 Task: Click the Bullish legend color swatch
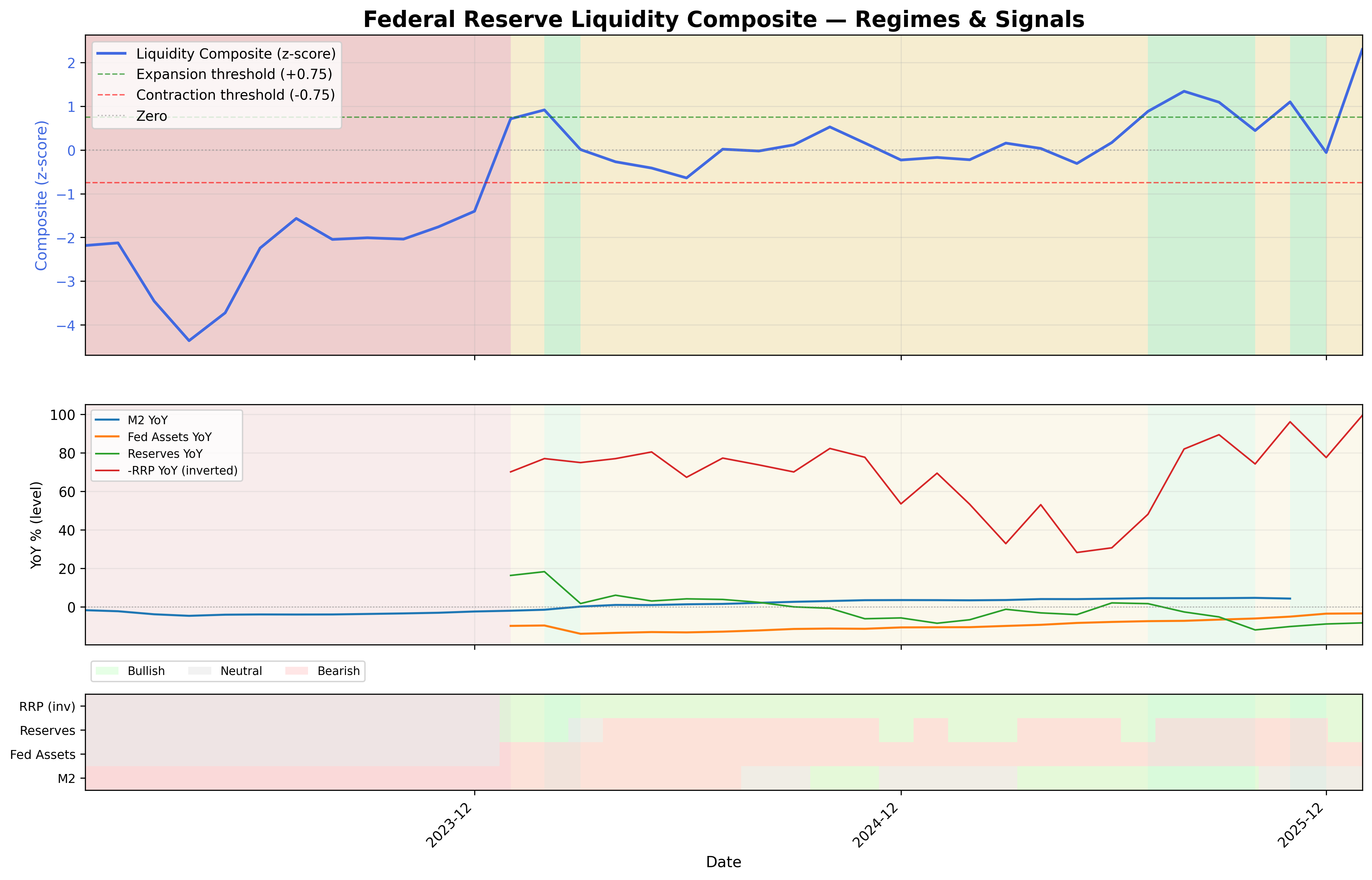pos(107,671)
